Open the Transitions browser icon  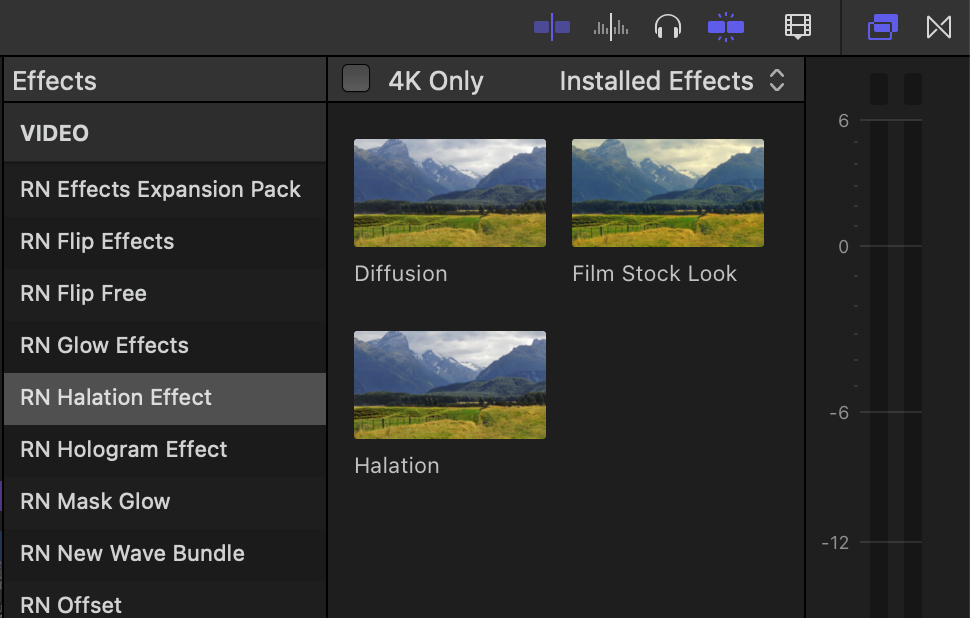(x=938, y=27)
